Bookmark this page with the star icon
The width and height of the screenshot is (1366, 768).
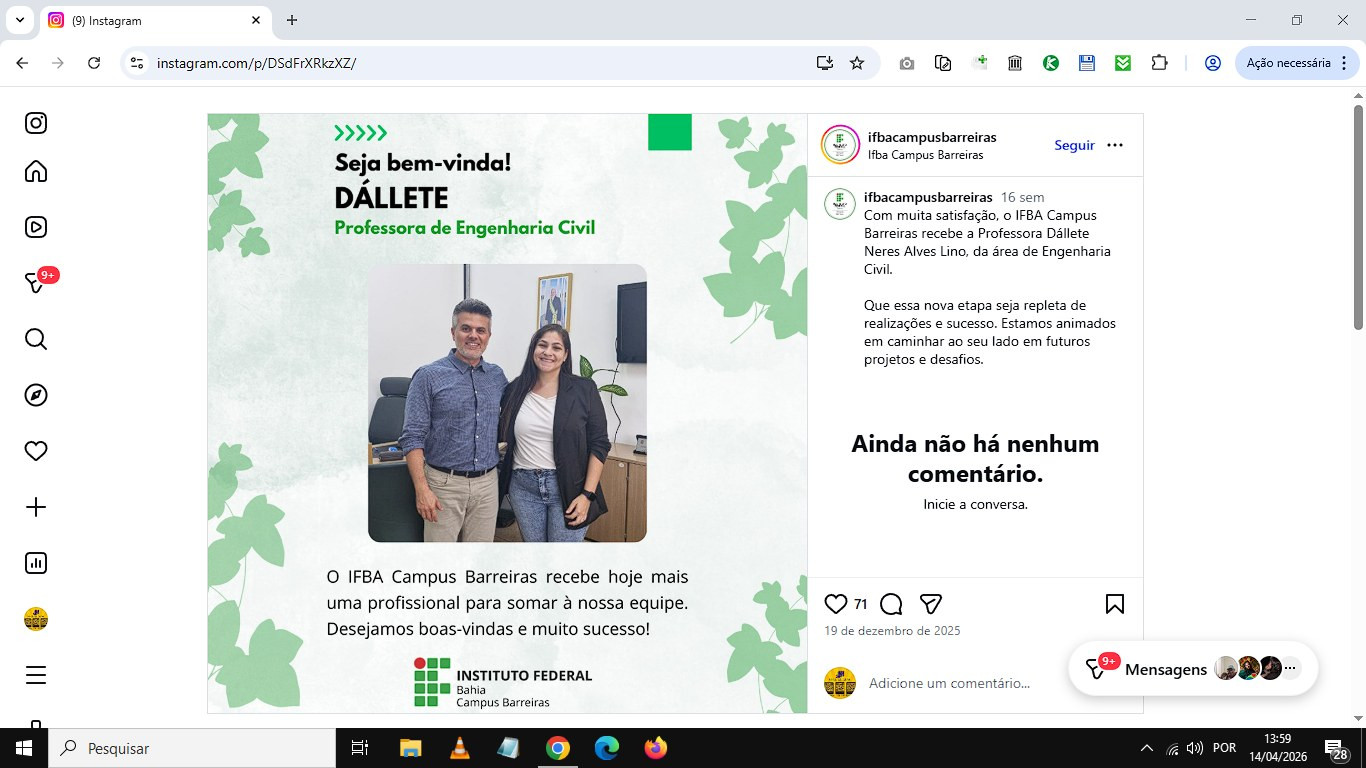[857, 63]
